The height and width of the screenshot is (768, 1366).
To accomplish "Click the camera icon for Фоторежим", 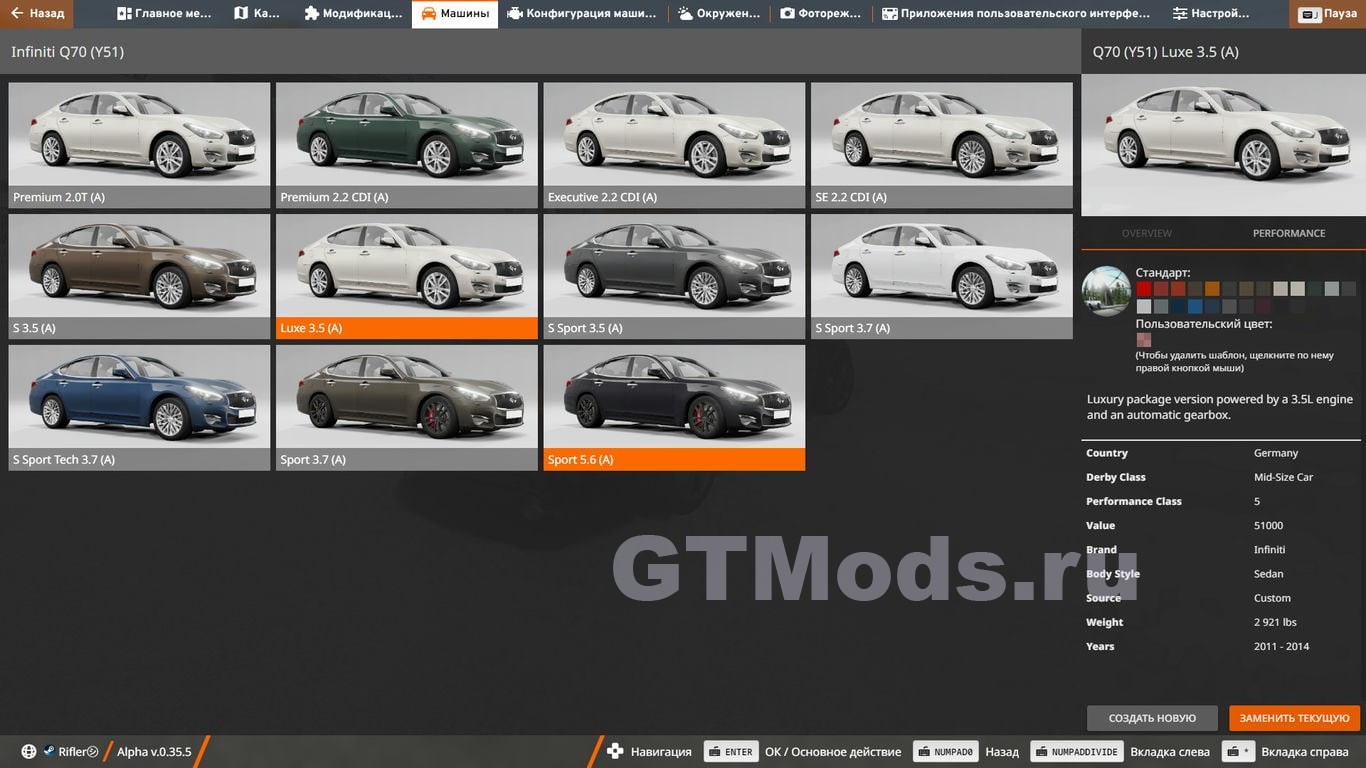I will [x=787, y=14].
